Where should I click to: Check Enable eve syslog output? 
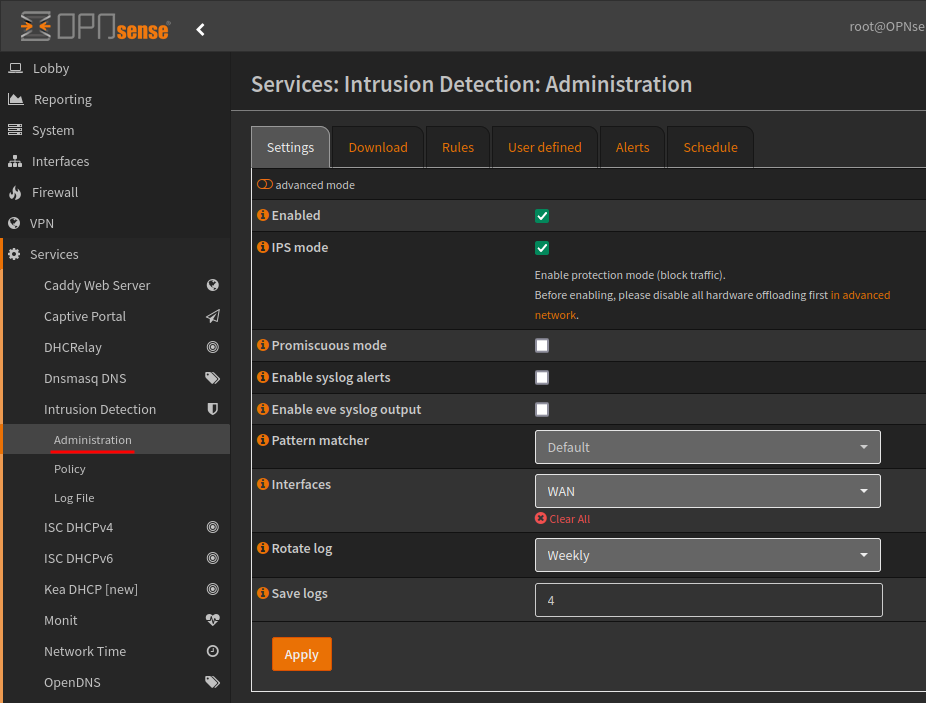(x=542, y=409)
